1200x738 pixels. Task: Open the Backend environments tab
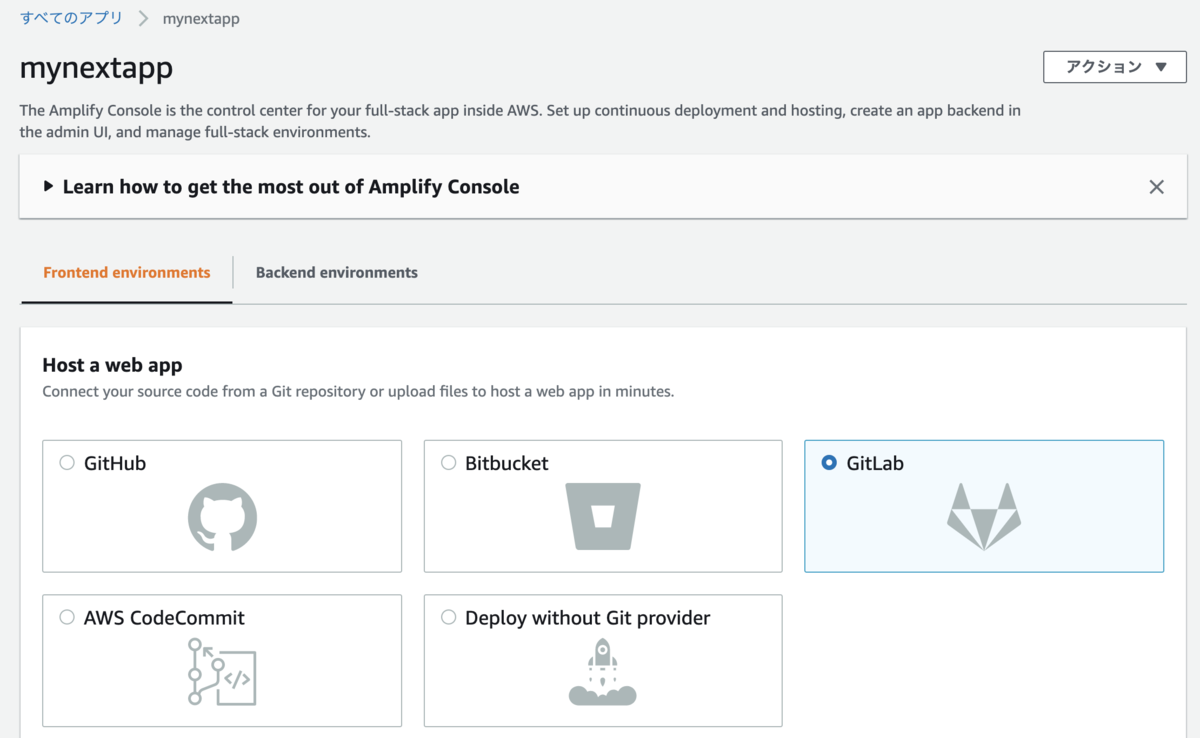[337, 273]
